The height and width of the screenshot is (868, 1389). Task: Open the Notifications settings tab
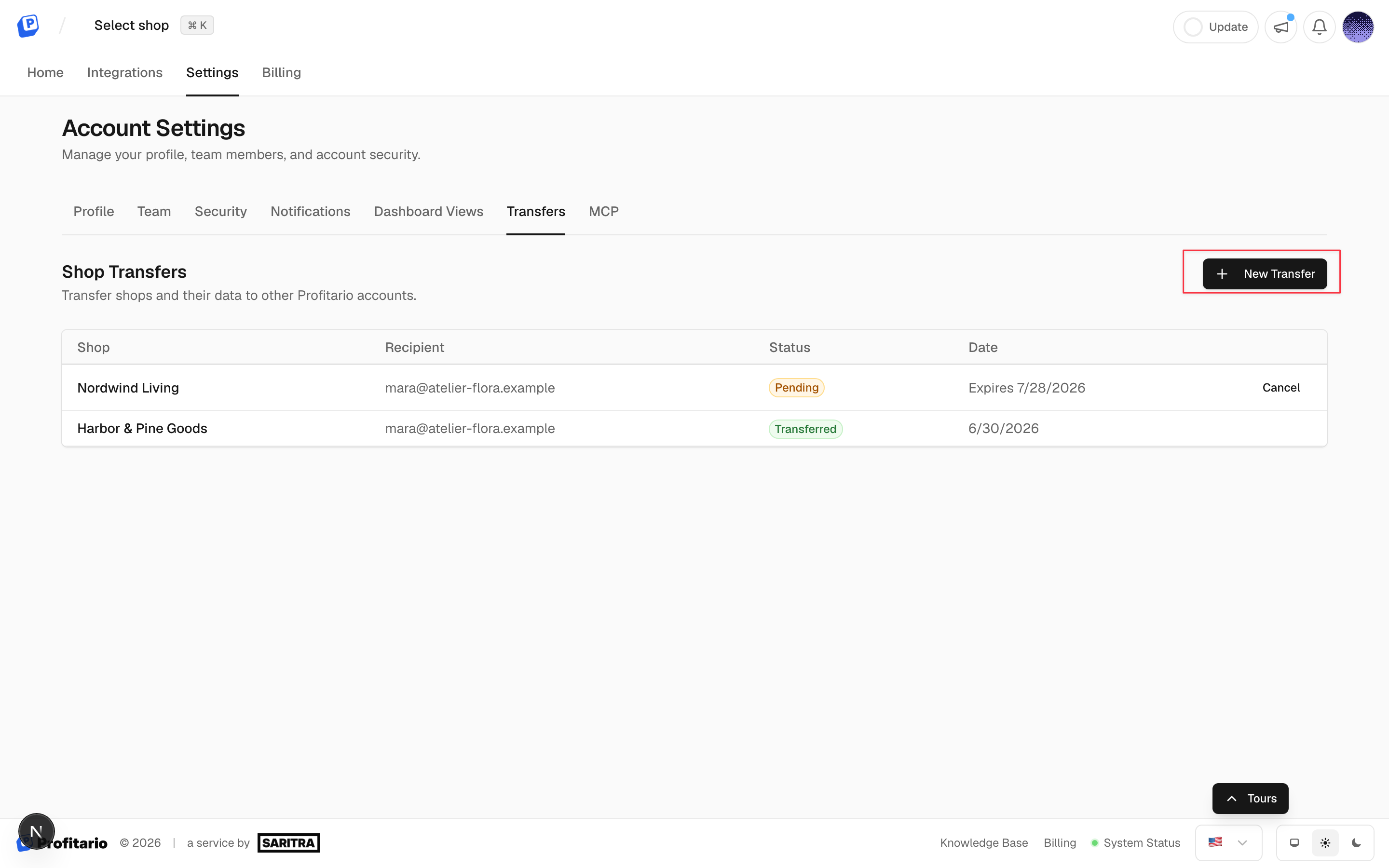click(311, 211)
